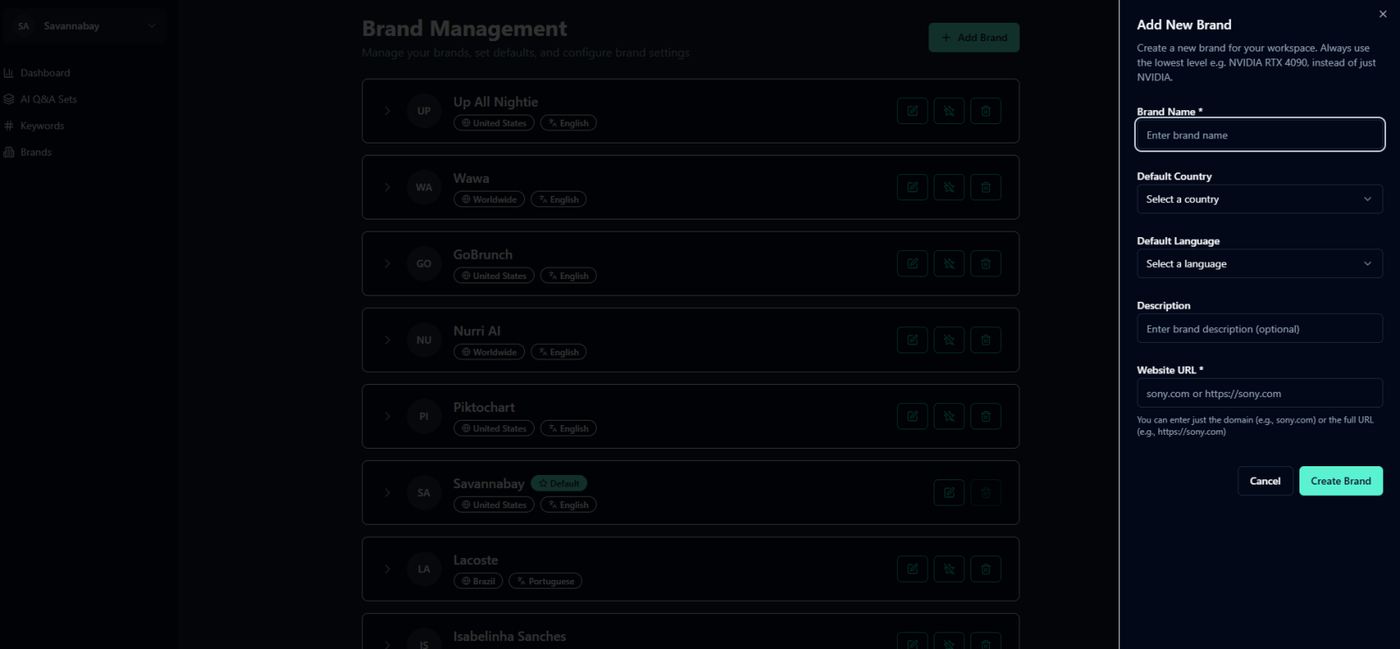The width and height of the screenshot is (1400, 649).
Task: Click United States tag on Up All Nightie
Action: tap(494, 123)
